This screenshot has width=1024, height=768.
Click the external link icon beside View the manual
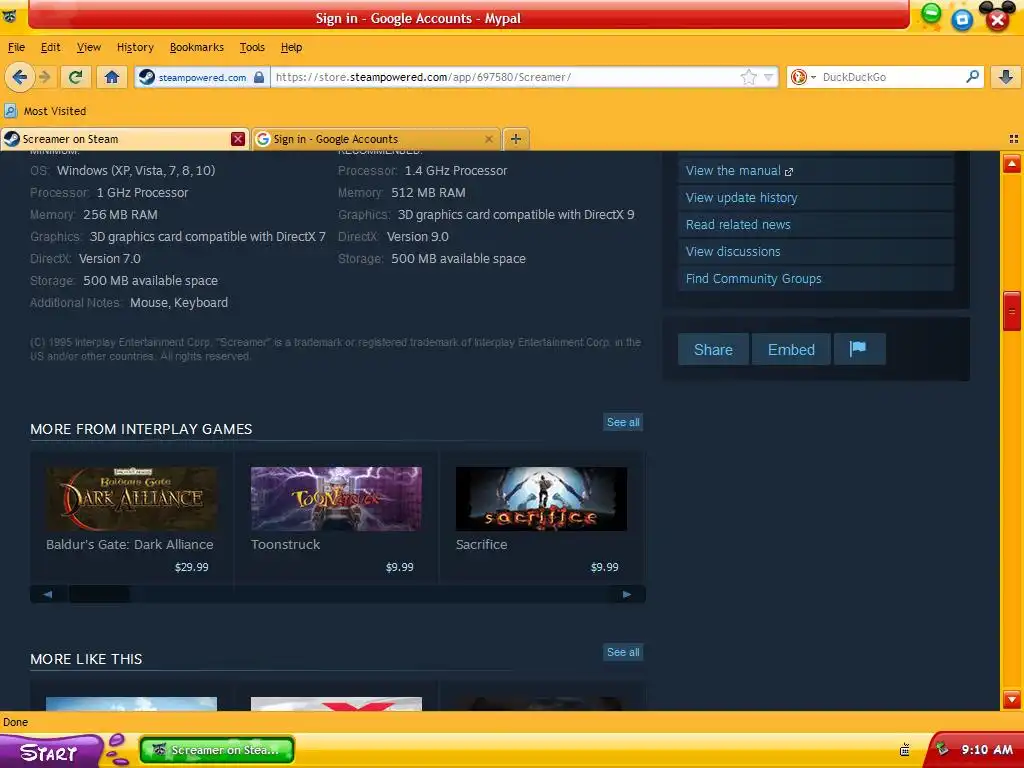coord(789,172)
